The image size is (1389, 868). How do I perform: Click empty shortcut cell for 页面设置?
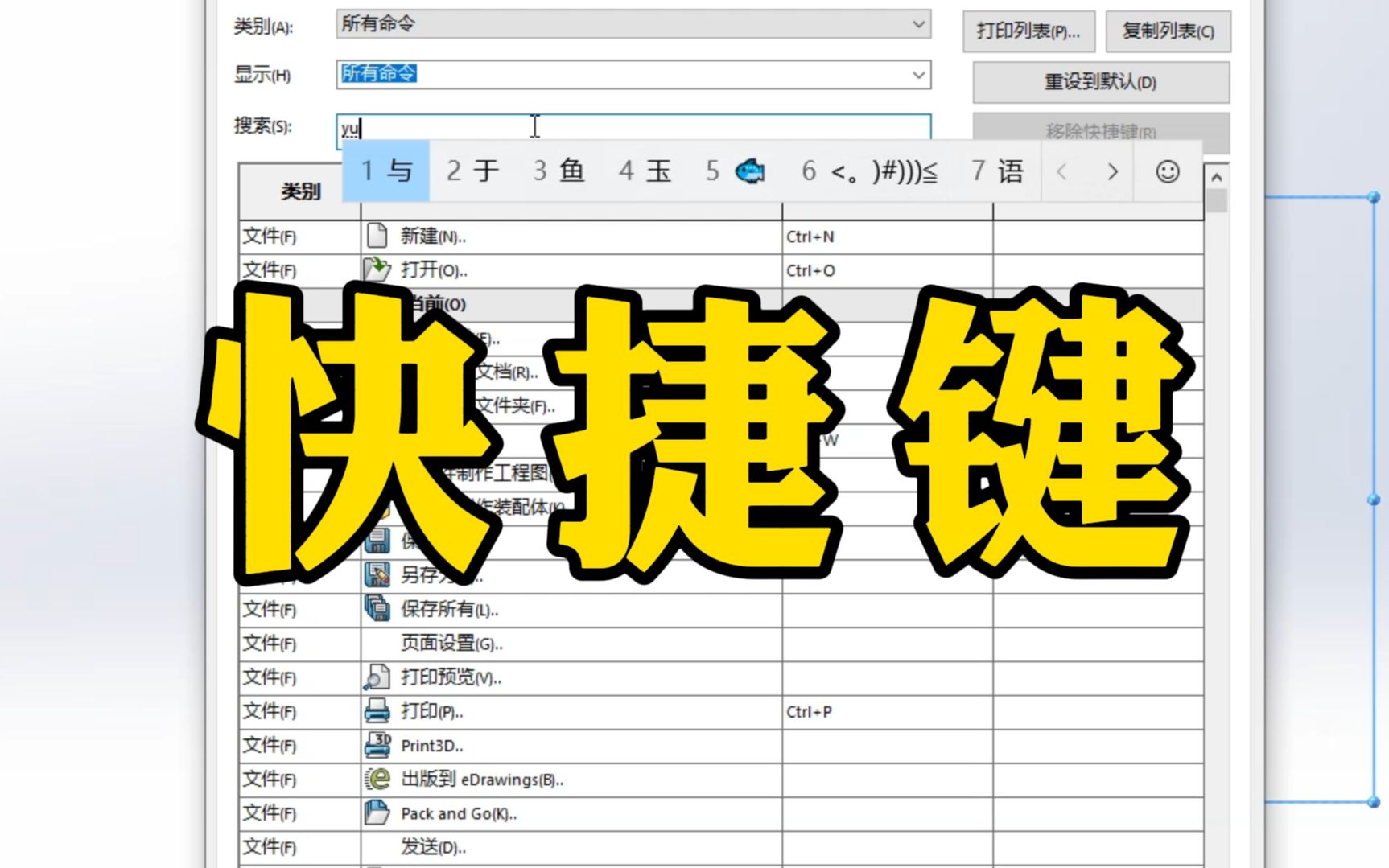point(887,644)
